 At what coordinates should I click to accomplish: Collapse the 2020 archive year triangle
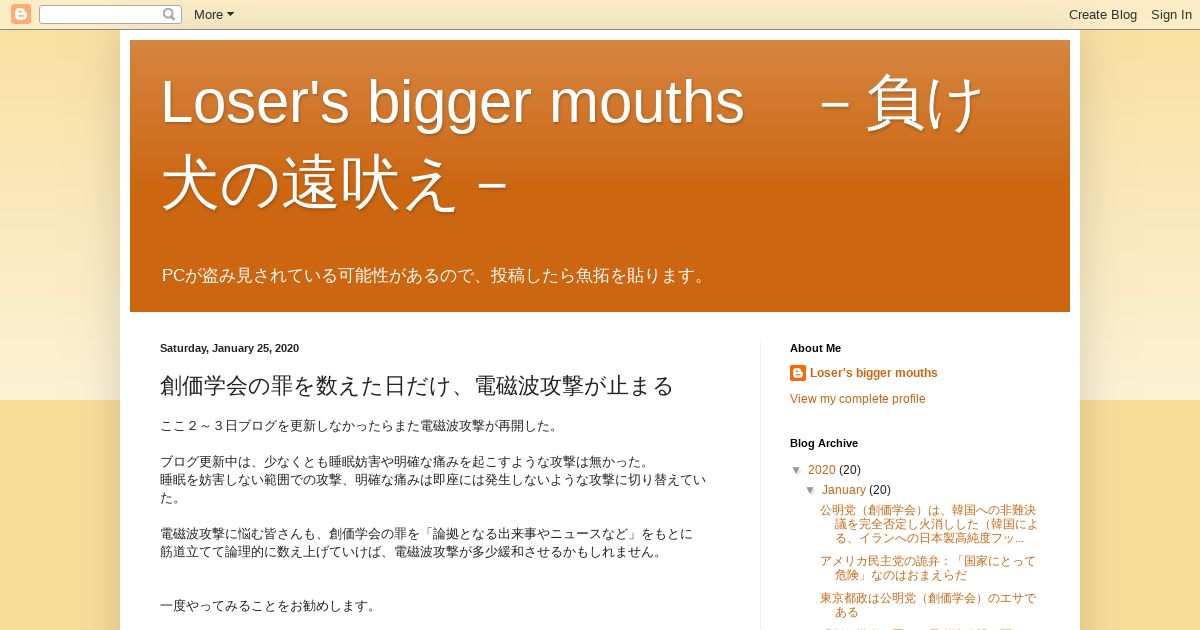coord(797,470)
